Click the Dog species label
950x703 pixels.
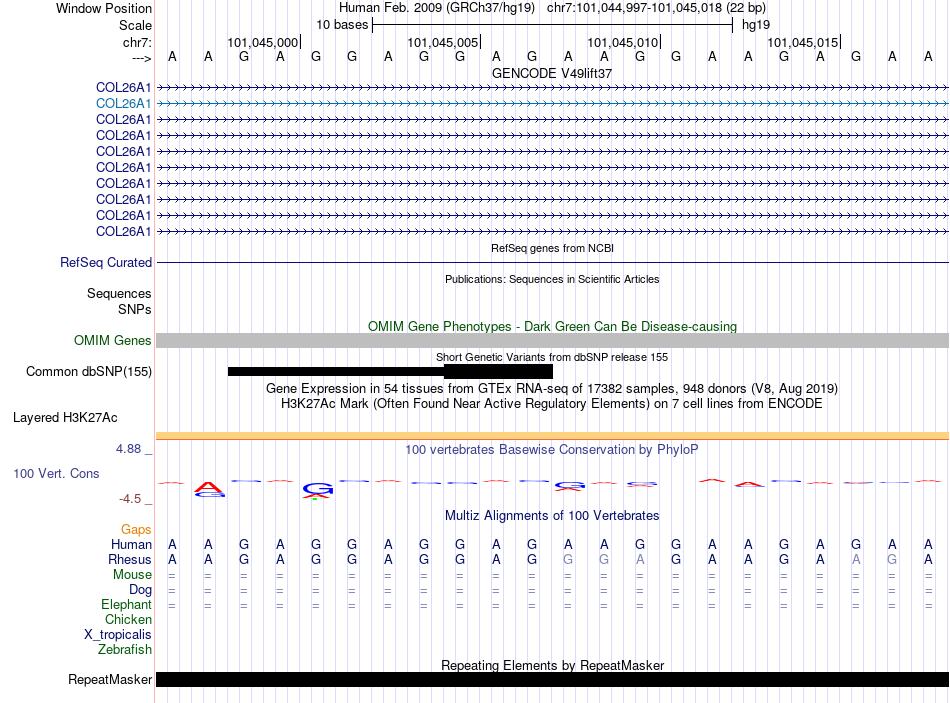point(140,590)
